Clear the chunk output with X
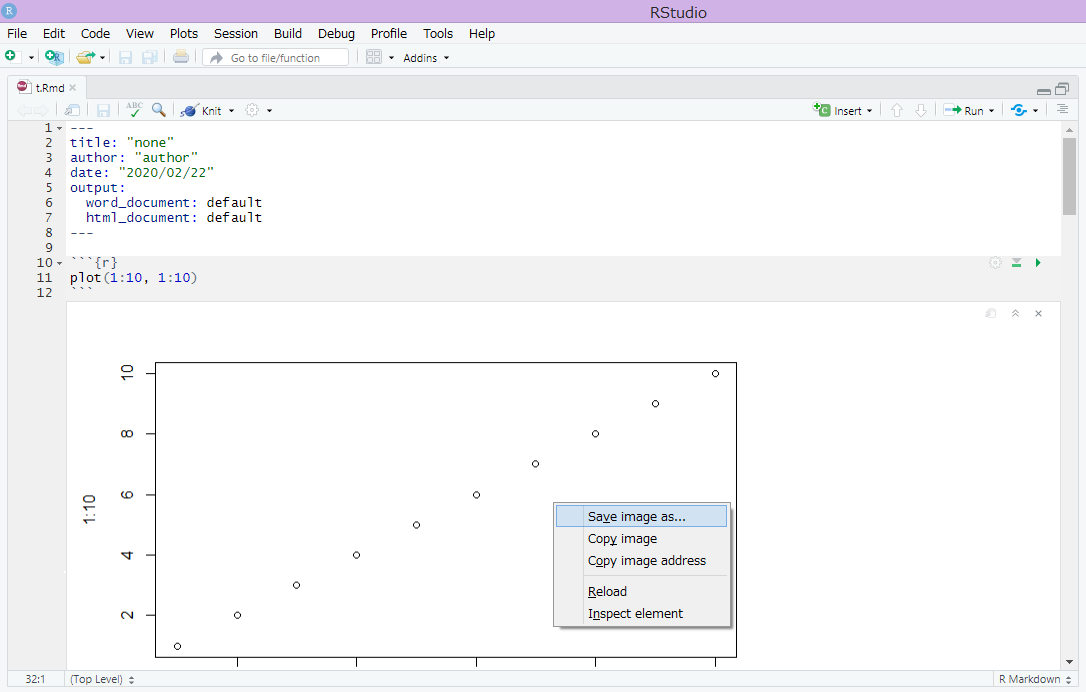The height and width of the screenshot is (692, 1086). tap(1038, 314)
